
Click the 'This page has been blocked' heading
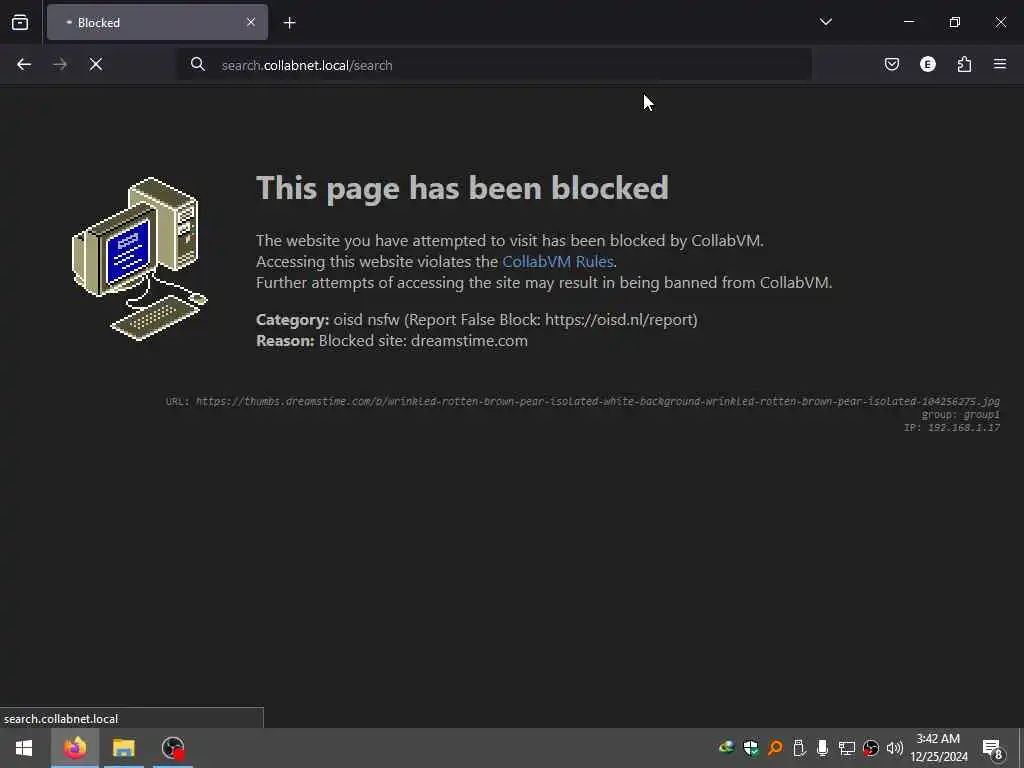(462, 188)
